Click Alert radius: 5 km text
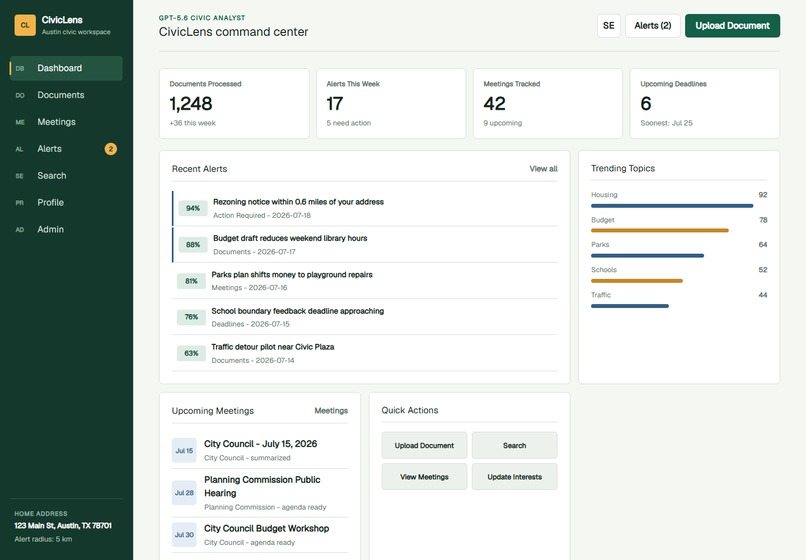 pos(43,539)
